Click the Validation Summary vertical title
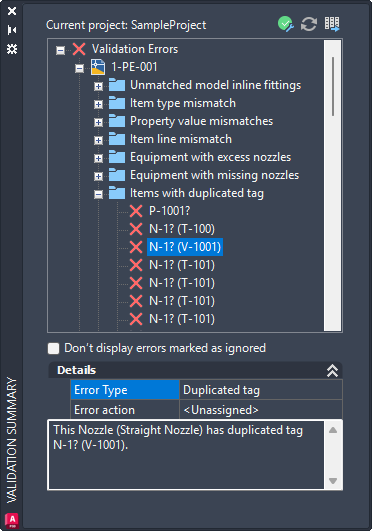Image resolution: width=372 pixels, height=531 pixels. (x=12, y=440)
